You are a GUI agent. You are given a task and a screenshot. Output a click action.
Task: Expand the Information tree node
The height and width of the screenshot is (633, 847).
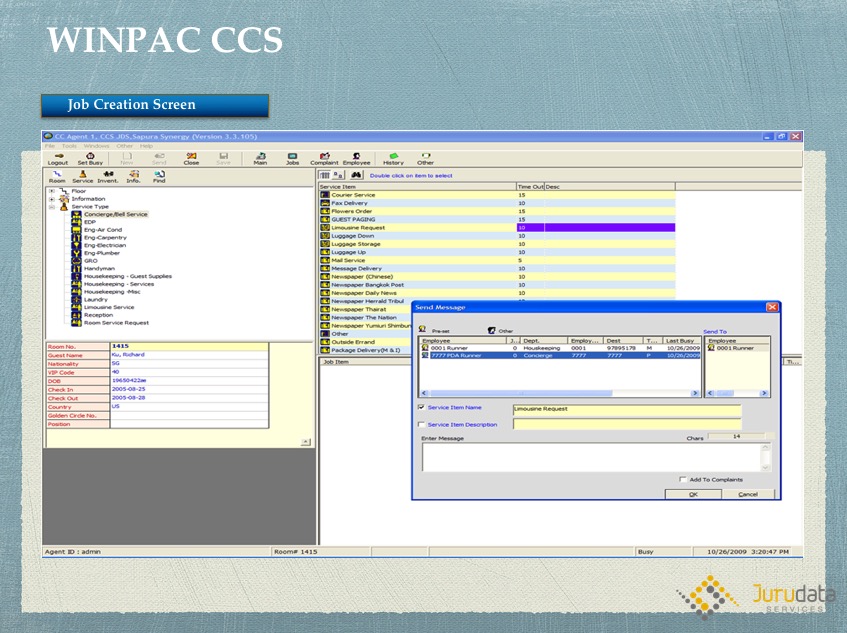(52, 198)
